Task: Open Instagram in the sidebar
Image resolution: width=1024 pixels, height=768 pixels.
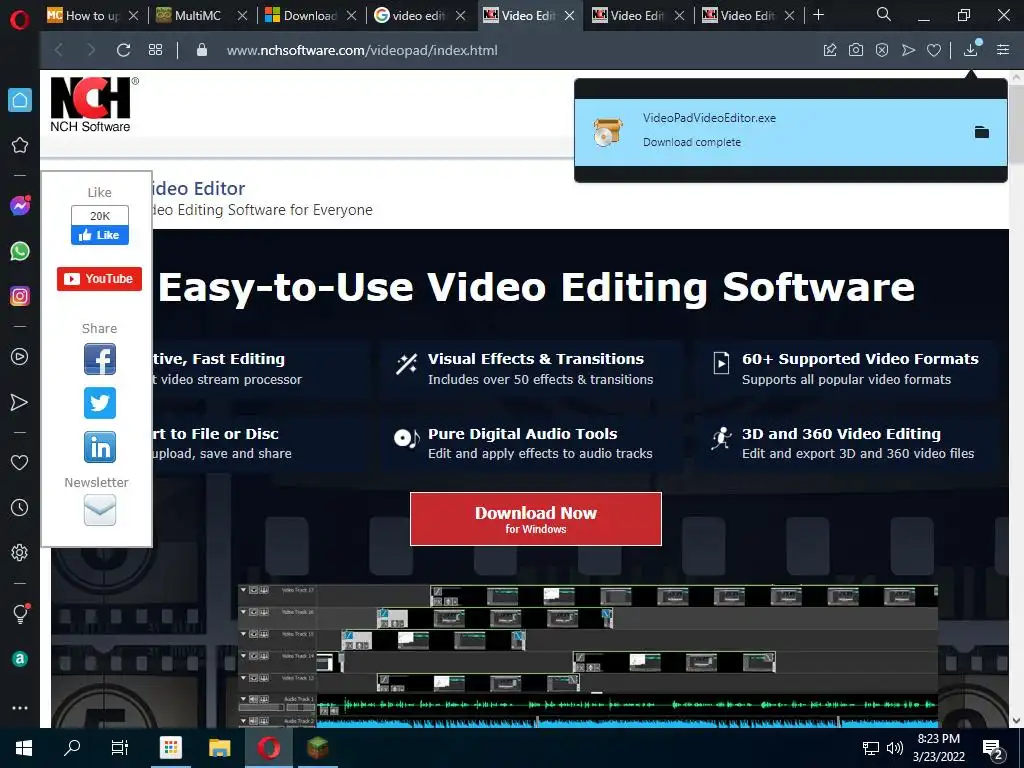Action: [x=20, y=296]
